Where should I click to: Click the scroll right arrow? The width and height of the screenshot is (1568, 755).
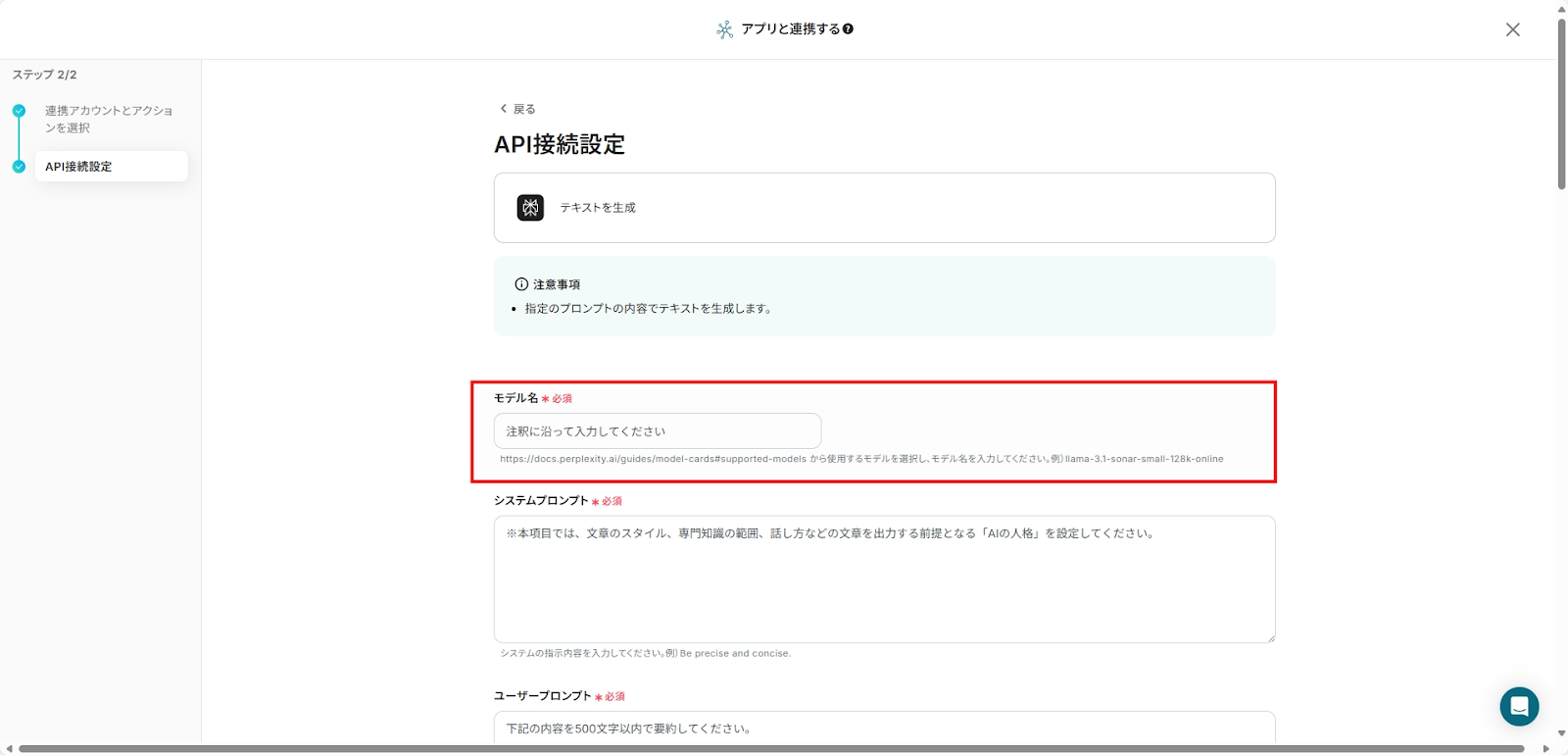tap(1546, 749)
